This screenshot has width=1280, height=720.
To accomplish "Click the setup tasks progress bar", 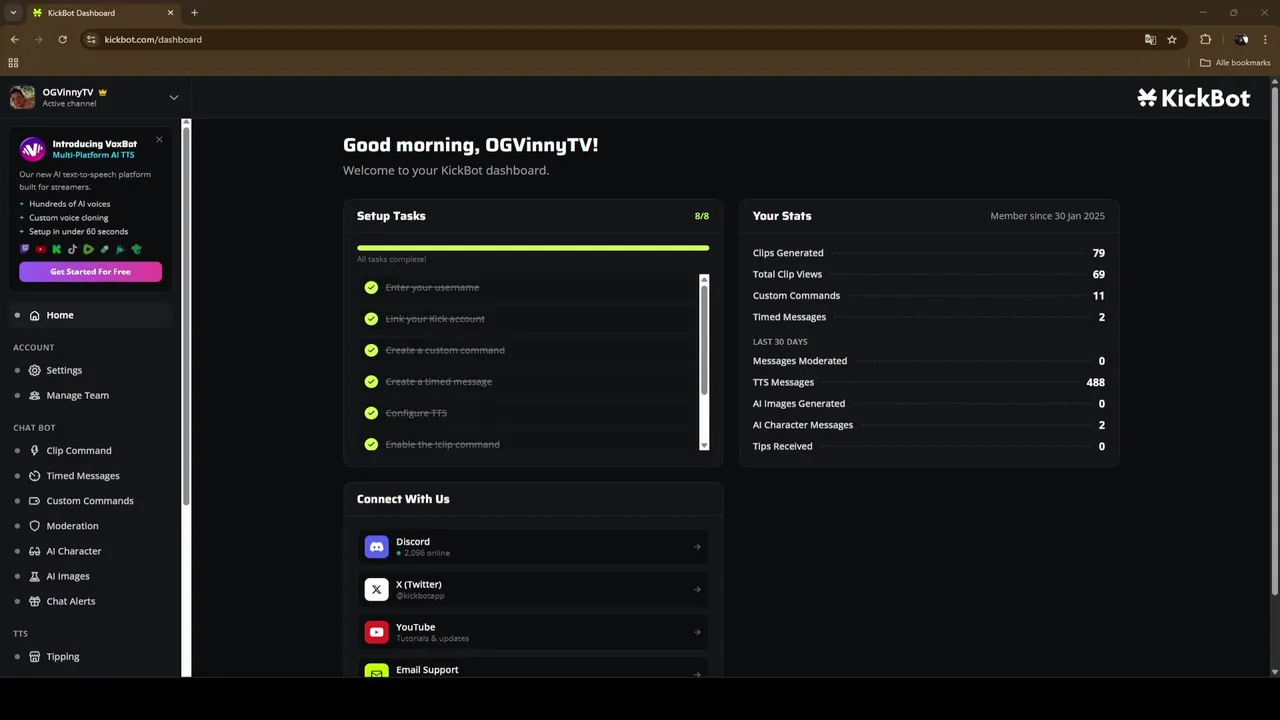I will click(x=533, y=248).
